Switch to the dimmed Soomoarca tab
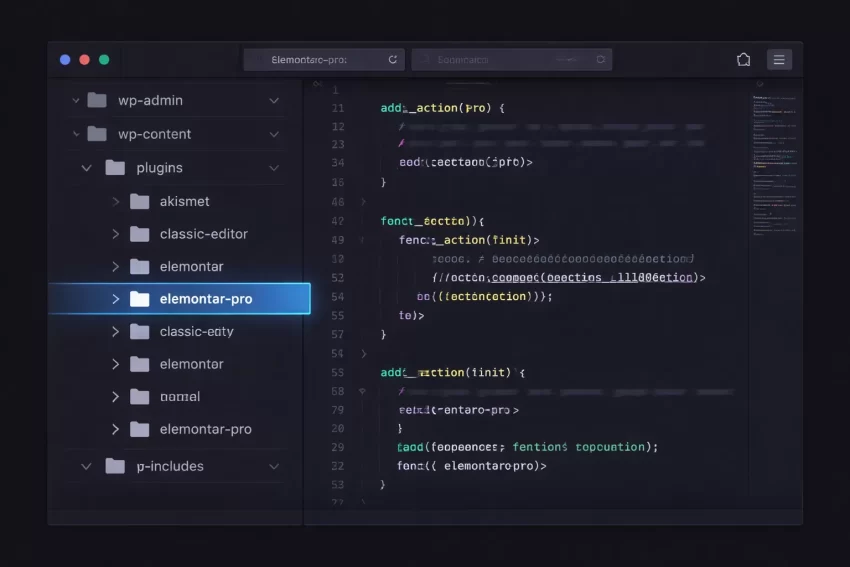Image resolution: width=850 pixels, height=567 pixels. 512,60
